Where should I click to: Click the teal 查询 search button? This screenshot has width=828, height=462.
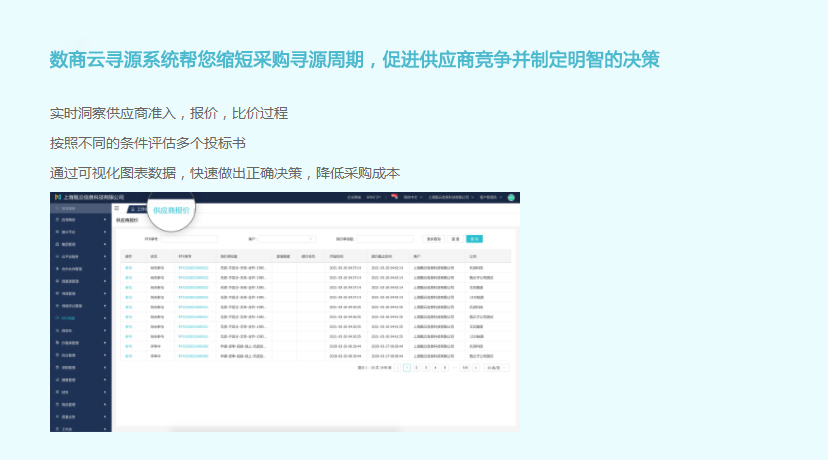pyautogui.click(x=474, y=239)
